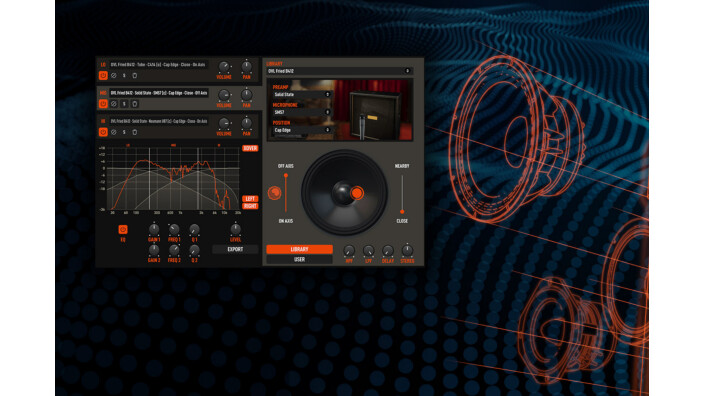Viewport: 704px width, 396px height.
Task: Click the MID slot Volume knob
Action: 224,95
